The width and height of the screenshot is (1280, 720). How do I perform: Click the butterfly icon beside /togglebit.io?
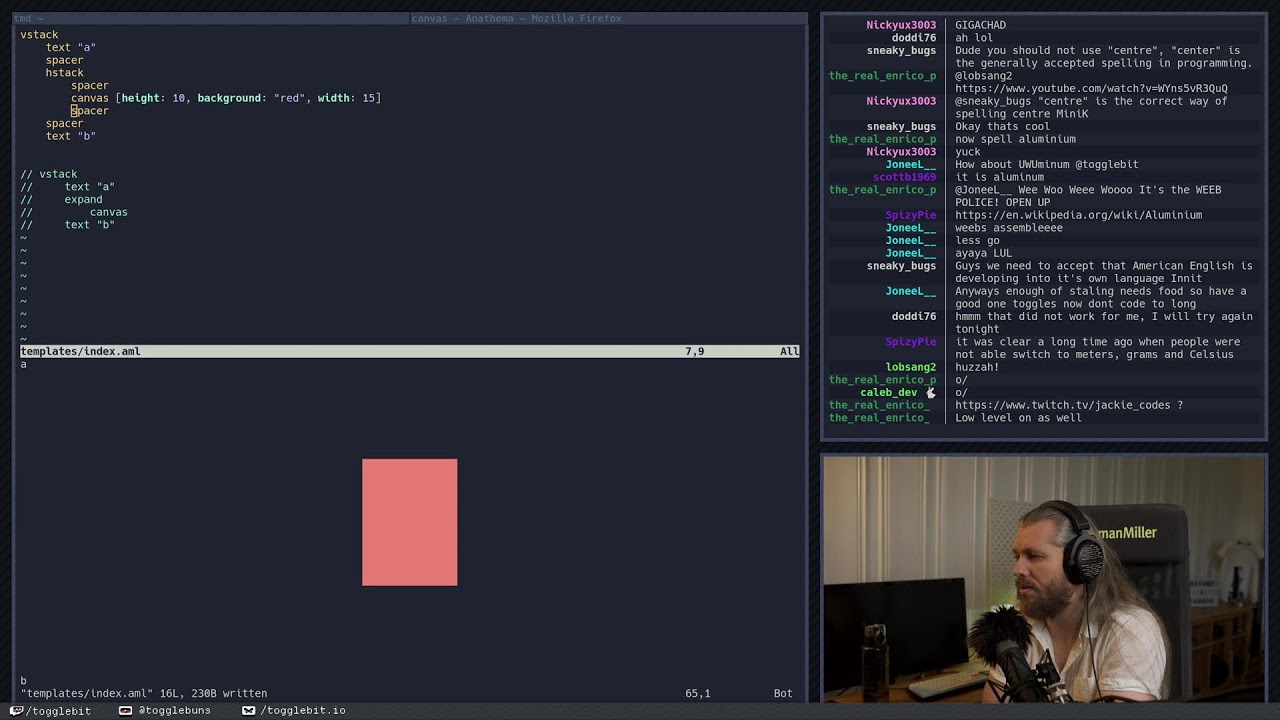tap(248, 710)
